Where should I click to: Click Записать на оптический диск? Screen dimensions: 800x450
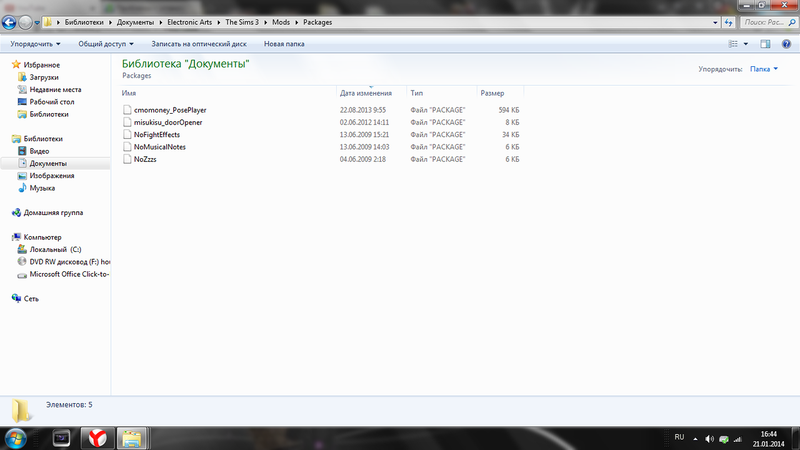[197, 44]
